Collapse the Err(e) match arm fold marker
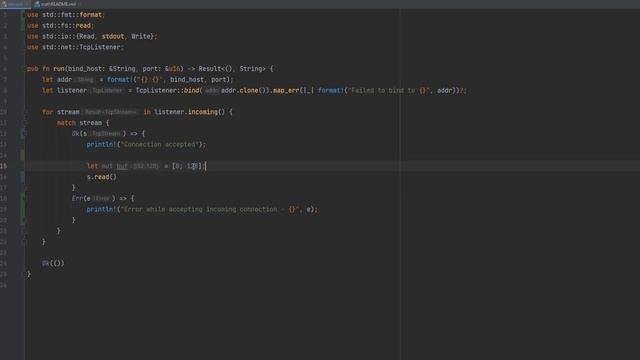Viewport: 640px width, 360px height. 23,198
